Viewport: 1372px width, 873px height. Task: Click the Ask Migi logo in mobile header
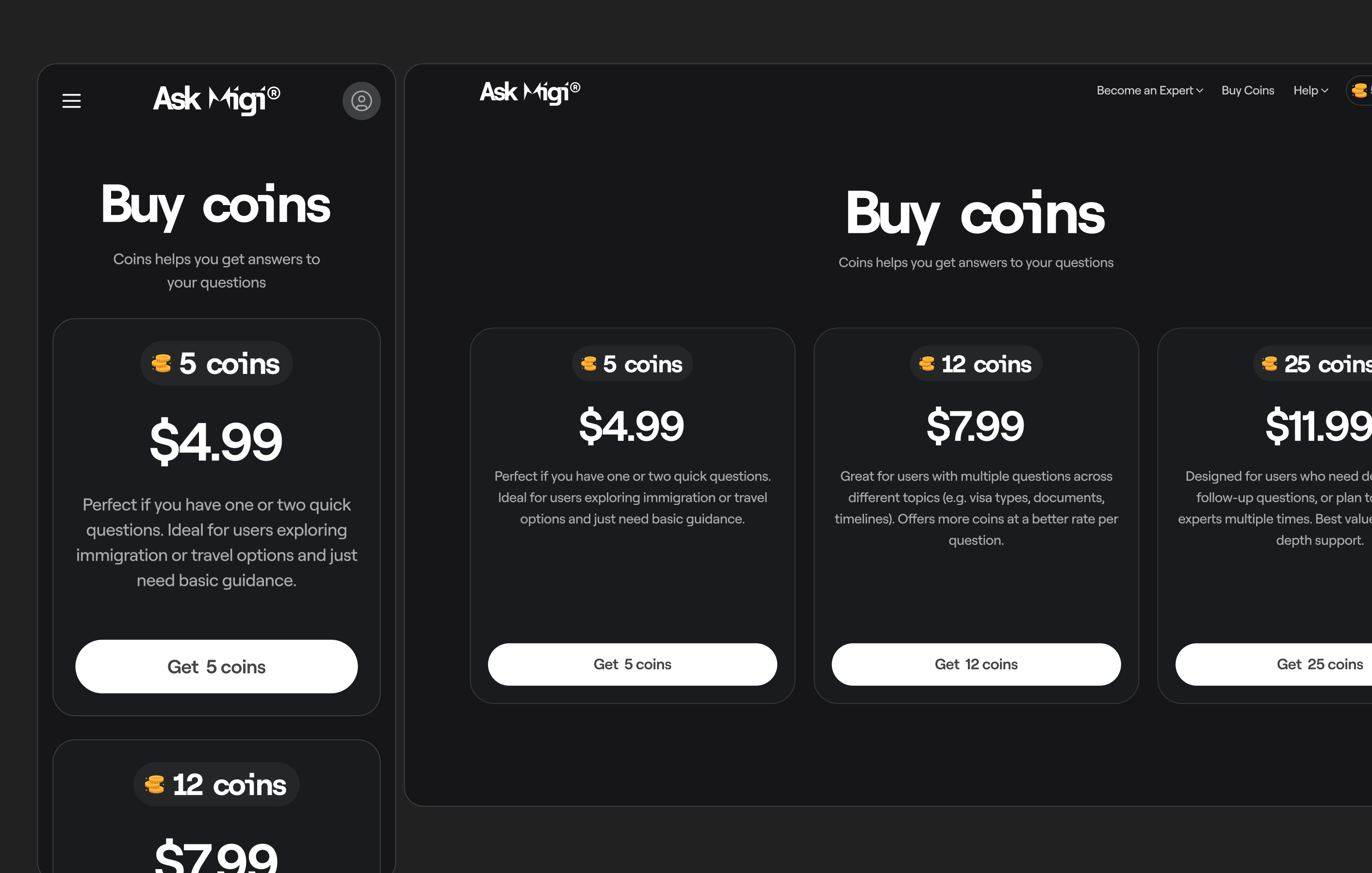[x=216, y=99]
